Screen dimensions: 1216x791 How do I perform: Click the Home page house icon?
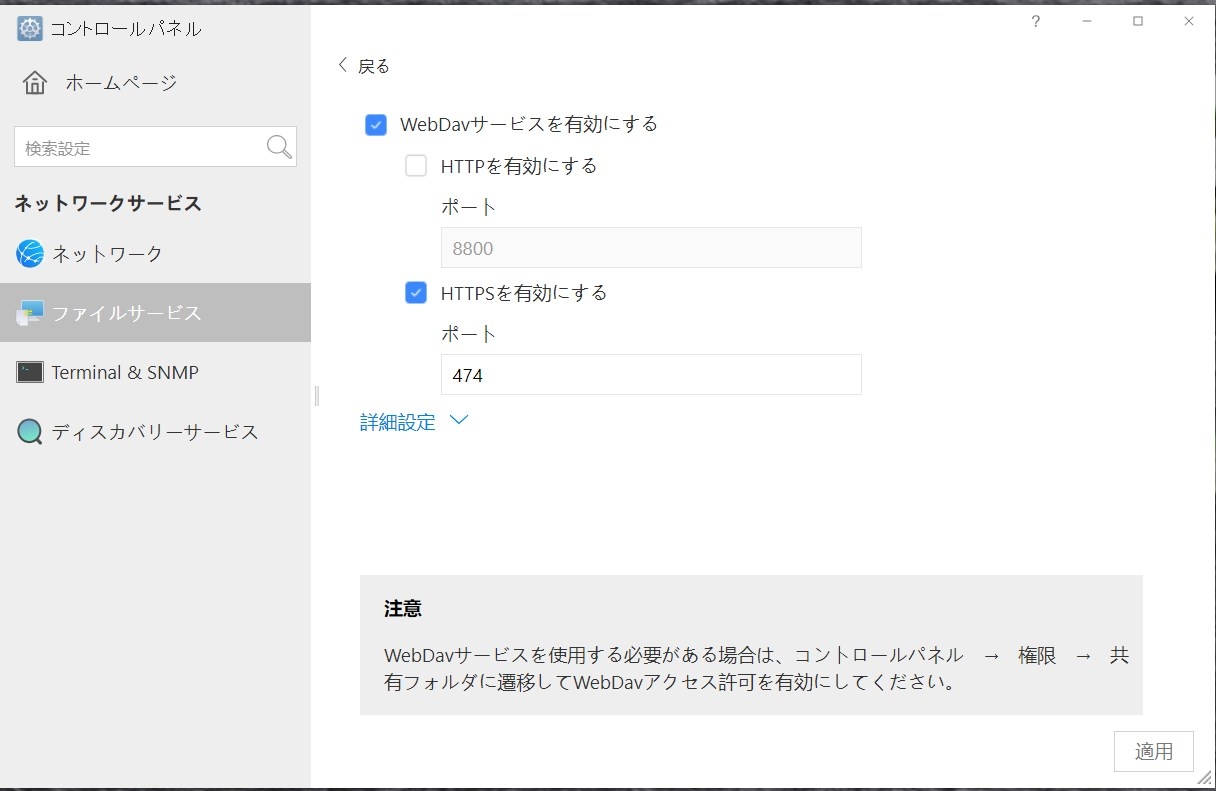click(x=35, y=83)
